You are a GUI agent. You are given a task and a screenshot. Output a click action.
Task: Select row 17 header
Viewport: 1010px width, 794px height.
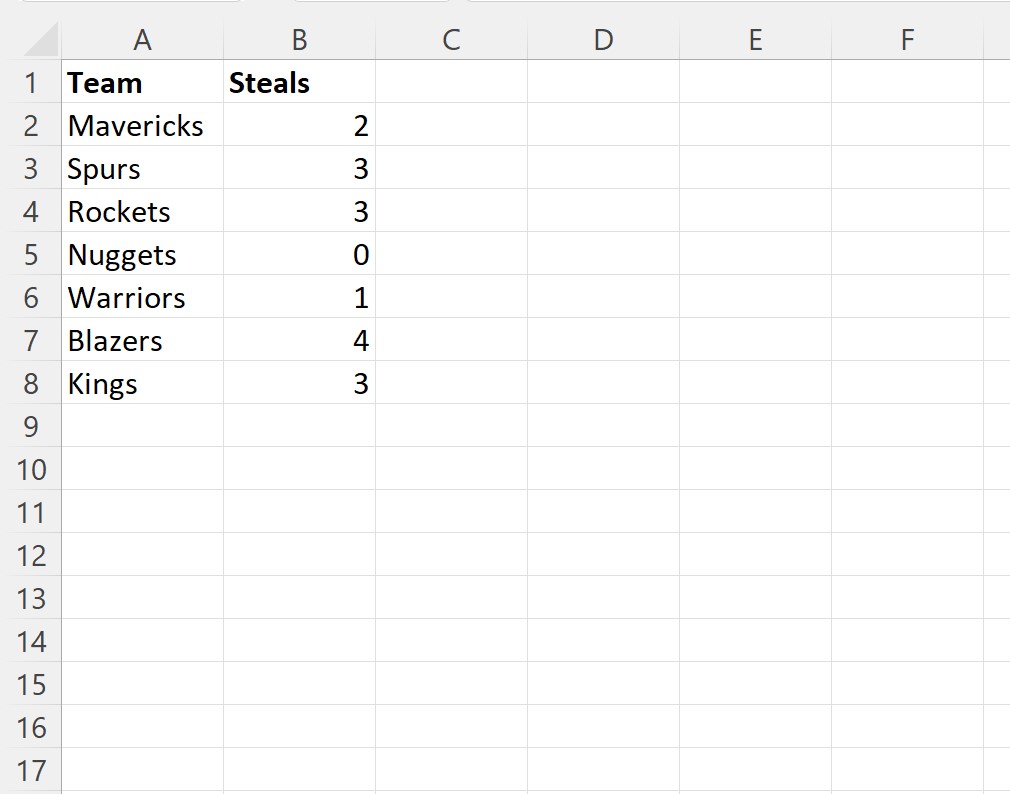pos(31,770)
